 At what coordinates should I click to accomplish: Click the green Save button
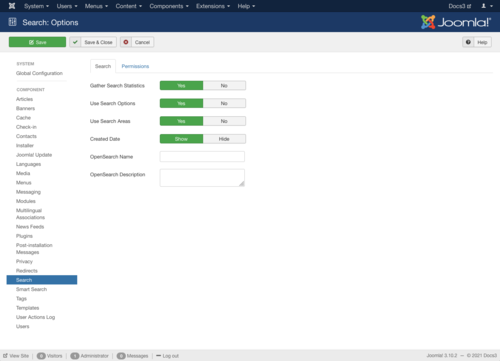pyautogui.click(x=37, y=42)
